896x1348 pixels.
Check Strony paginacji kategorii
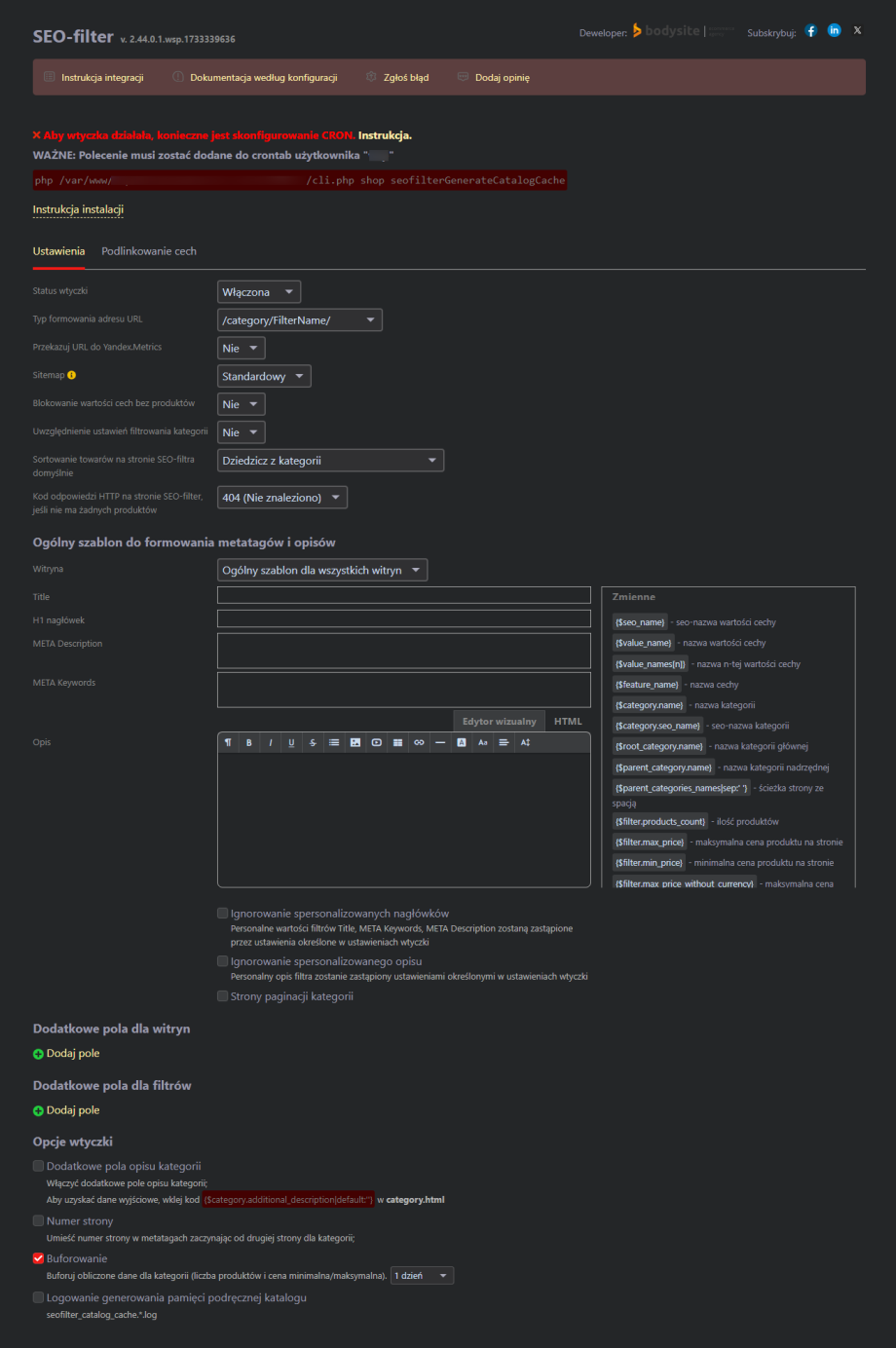223,996
